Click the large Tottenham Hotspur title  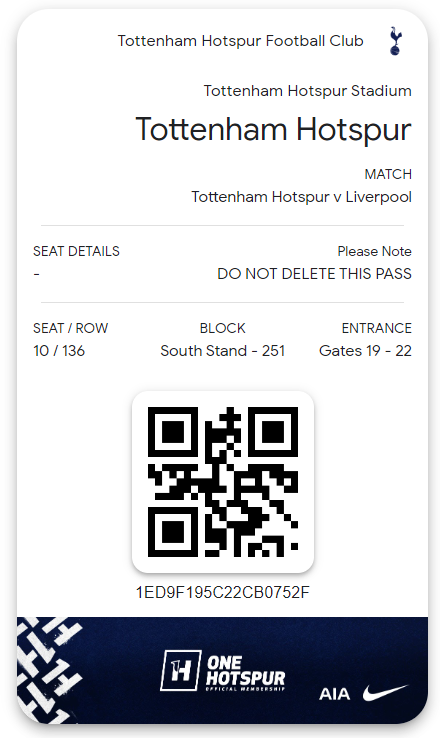[x=273, y=129]
